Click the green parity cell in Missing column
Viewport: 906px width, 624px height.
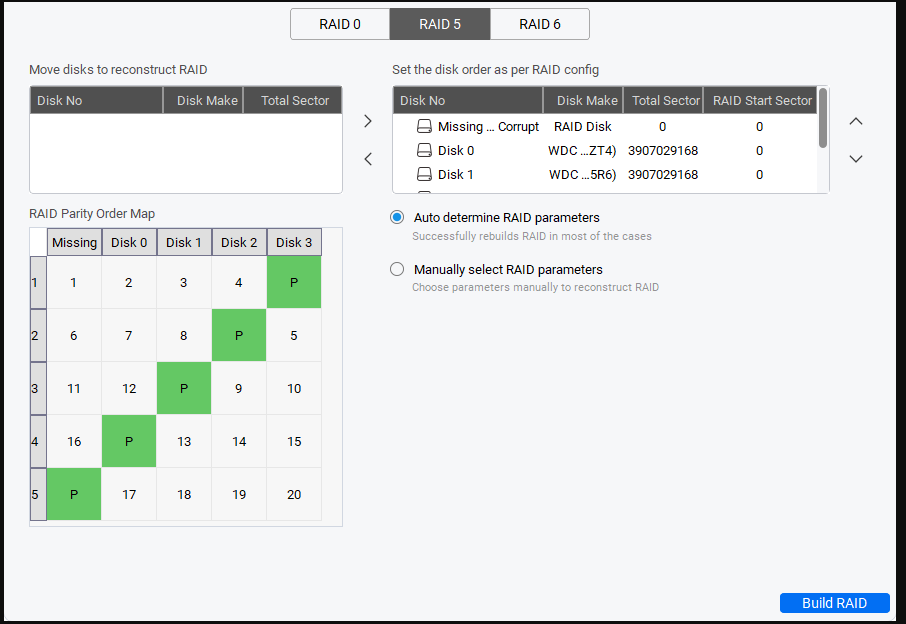click(x=74, y=494)
